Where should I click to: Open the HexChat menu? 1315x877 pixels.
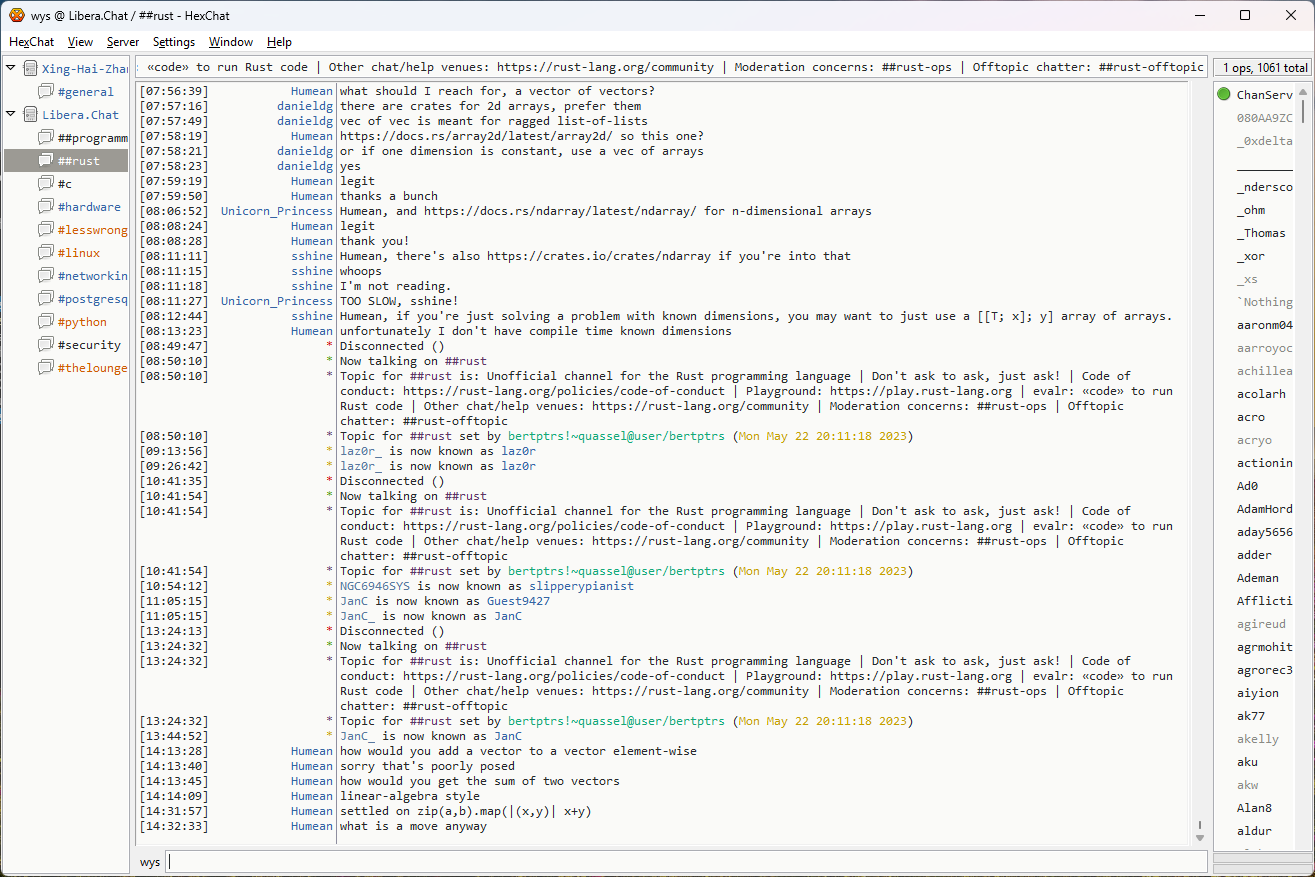click(x=32, y=42)
